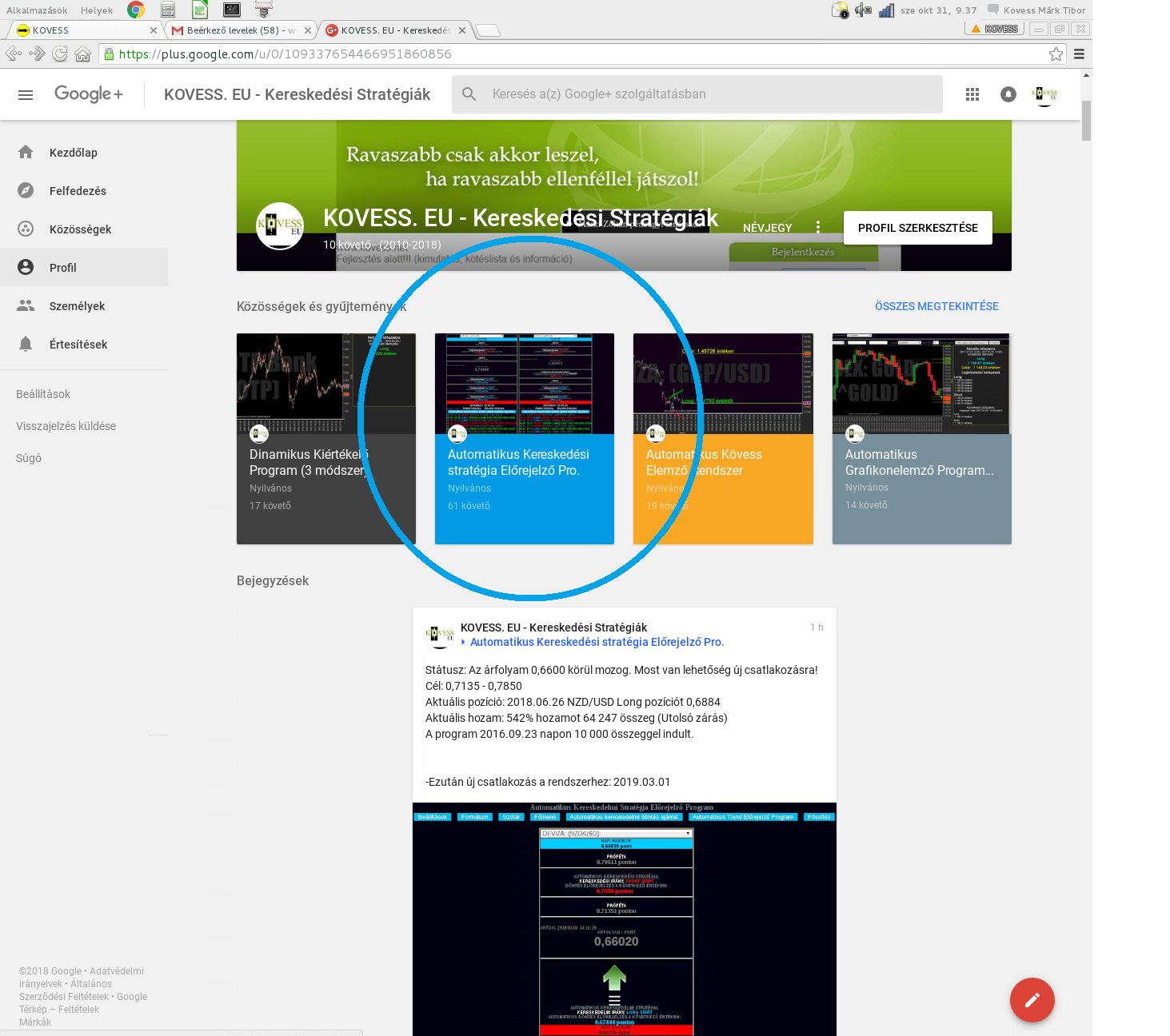Screen dimensions: 1170x1036
Task: Focus the Google+ search field
Action: [x=697, y=94]
